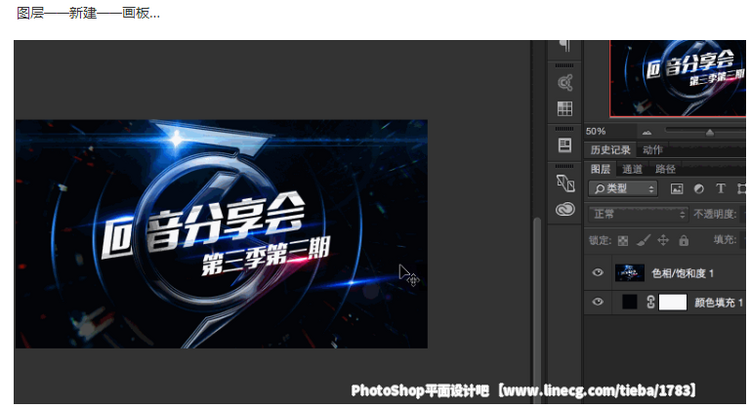Open the Swatches grid panel icon
The image size is (750, 409).
tap(565, 109)
